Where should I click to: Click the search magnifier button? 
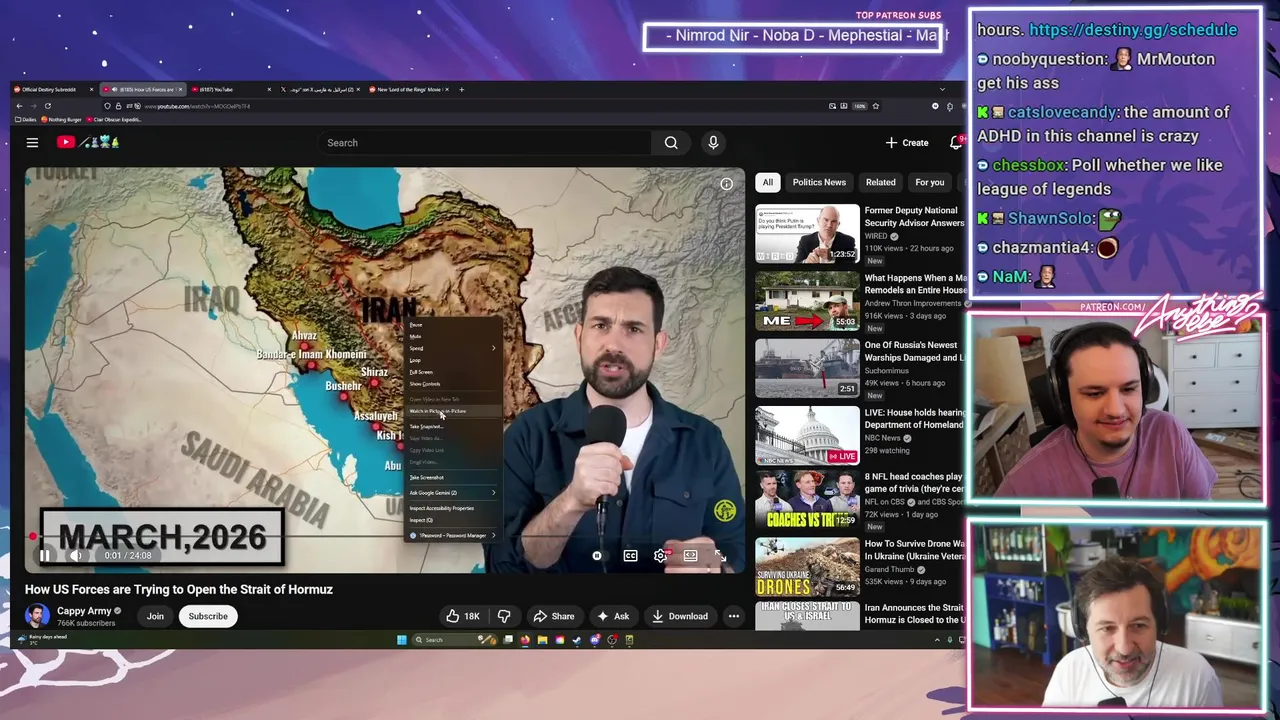(671, 143)
